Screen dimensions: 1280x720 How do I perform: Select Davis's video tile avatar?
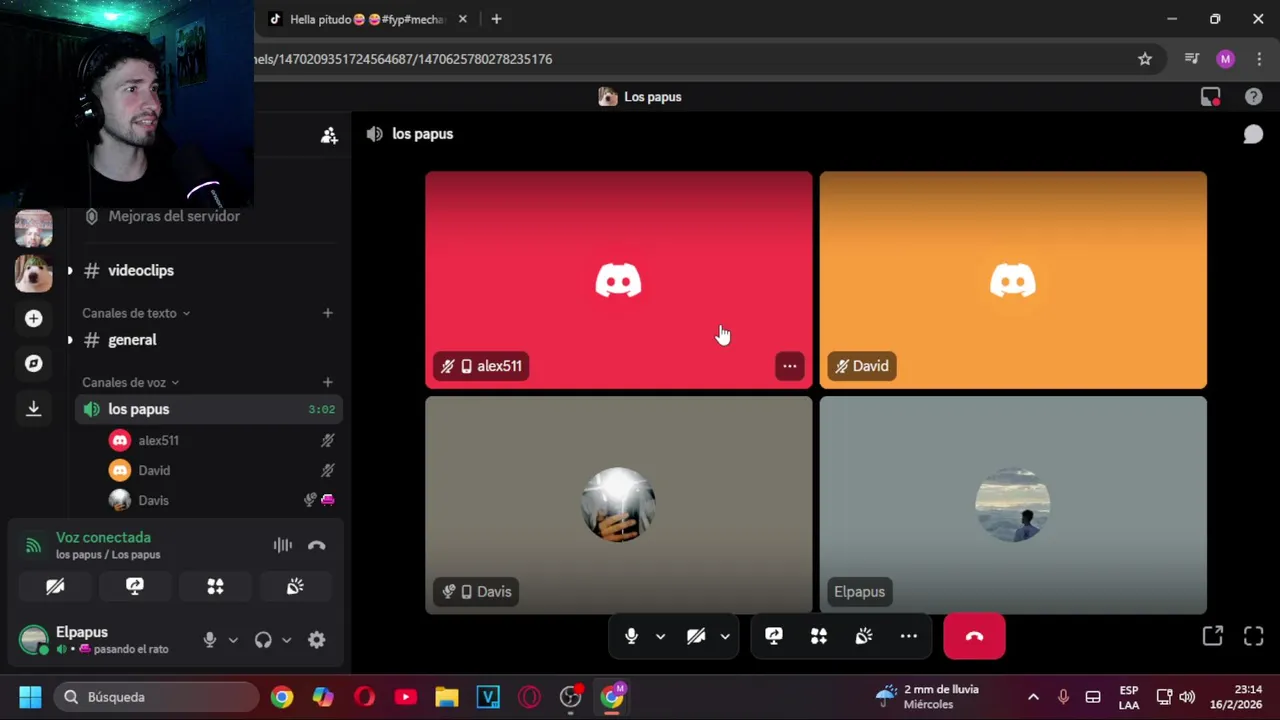(x=619, y=505)
